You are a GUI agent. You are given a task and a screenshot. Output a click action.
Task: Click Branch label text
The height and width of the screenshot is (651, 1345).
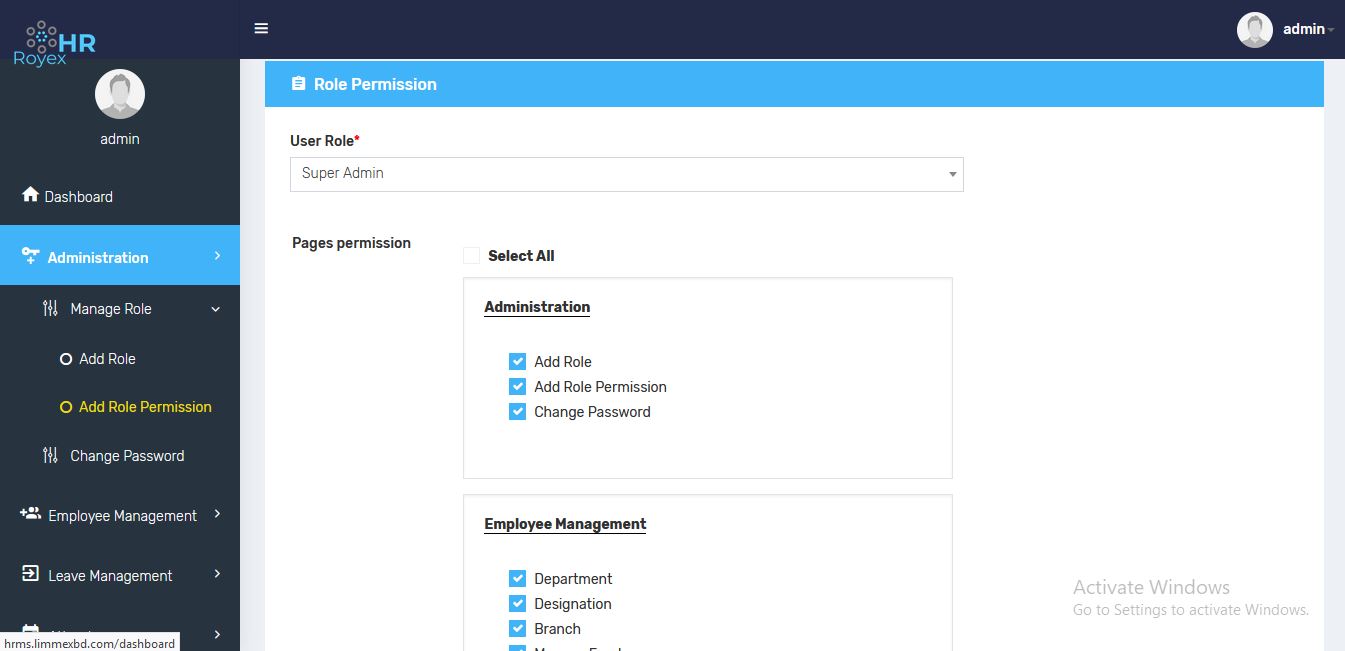point(557,629)
